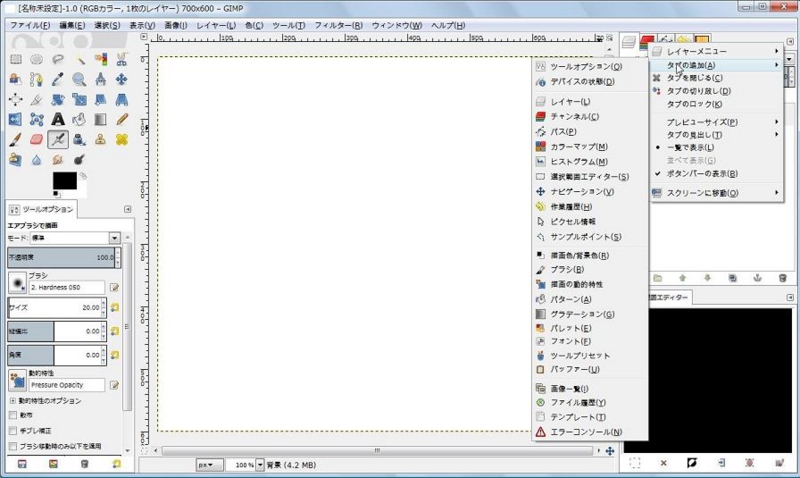Select the Blend gradient tool

(x=101, y=119)
